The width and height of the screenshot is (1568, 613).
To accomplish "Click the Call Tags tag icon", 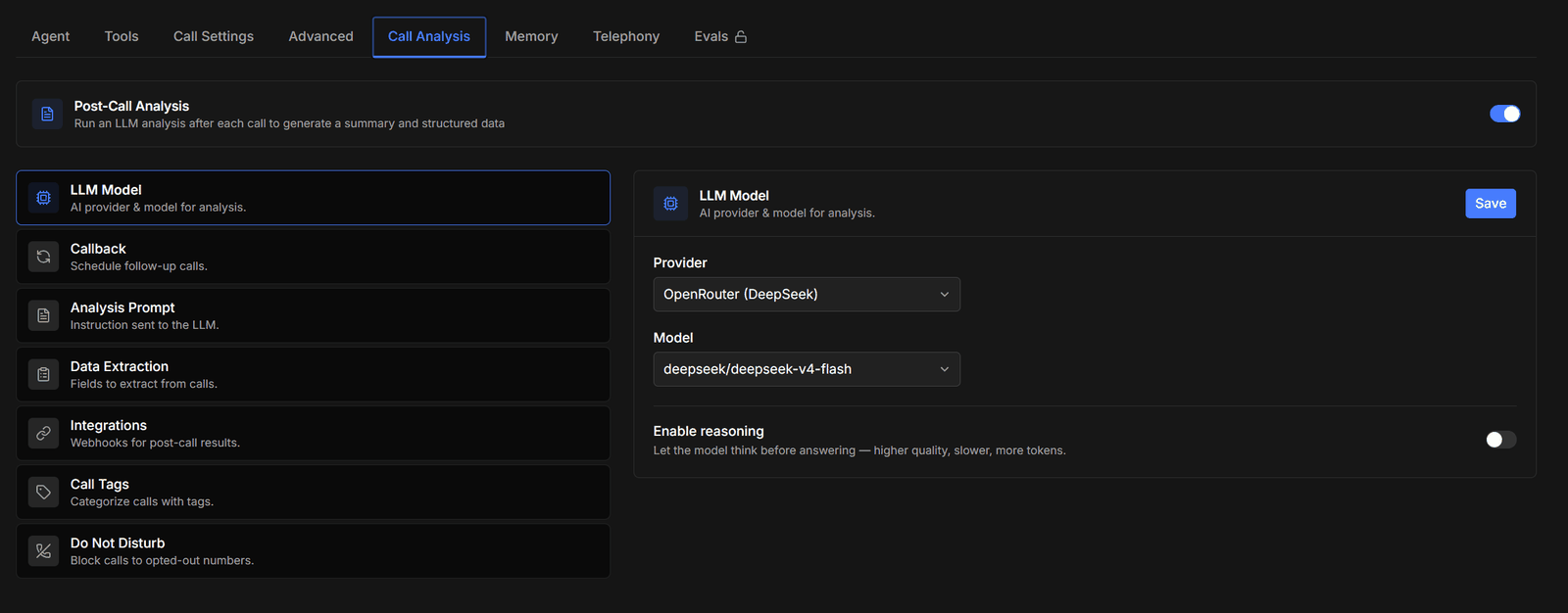I will pos(43,492).
